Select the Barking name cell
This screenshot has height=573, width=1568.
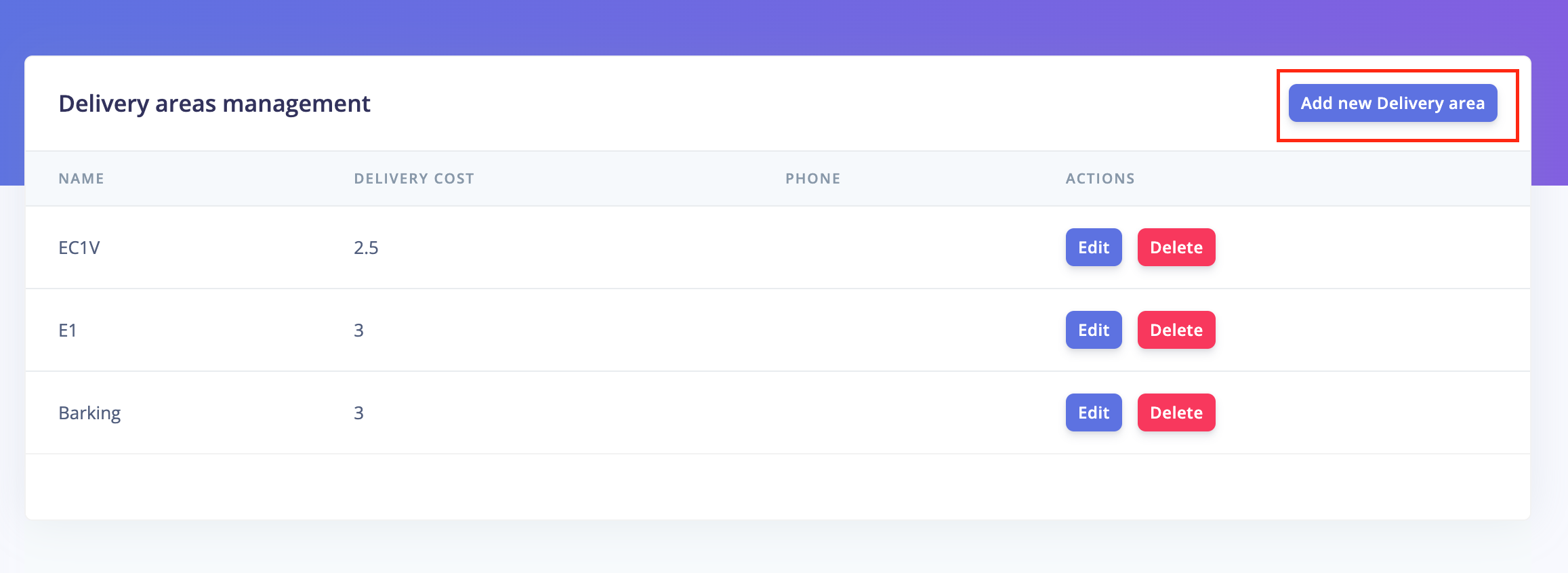[89, 413]
